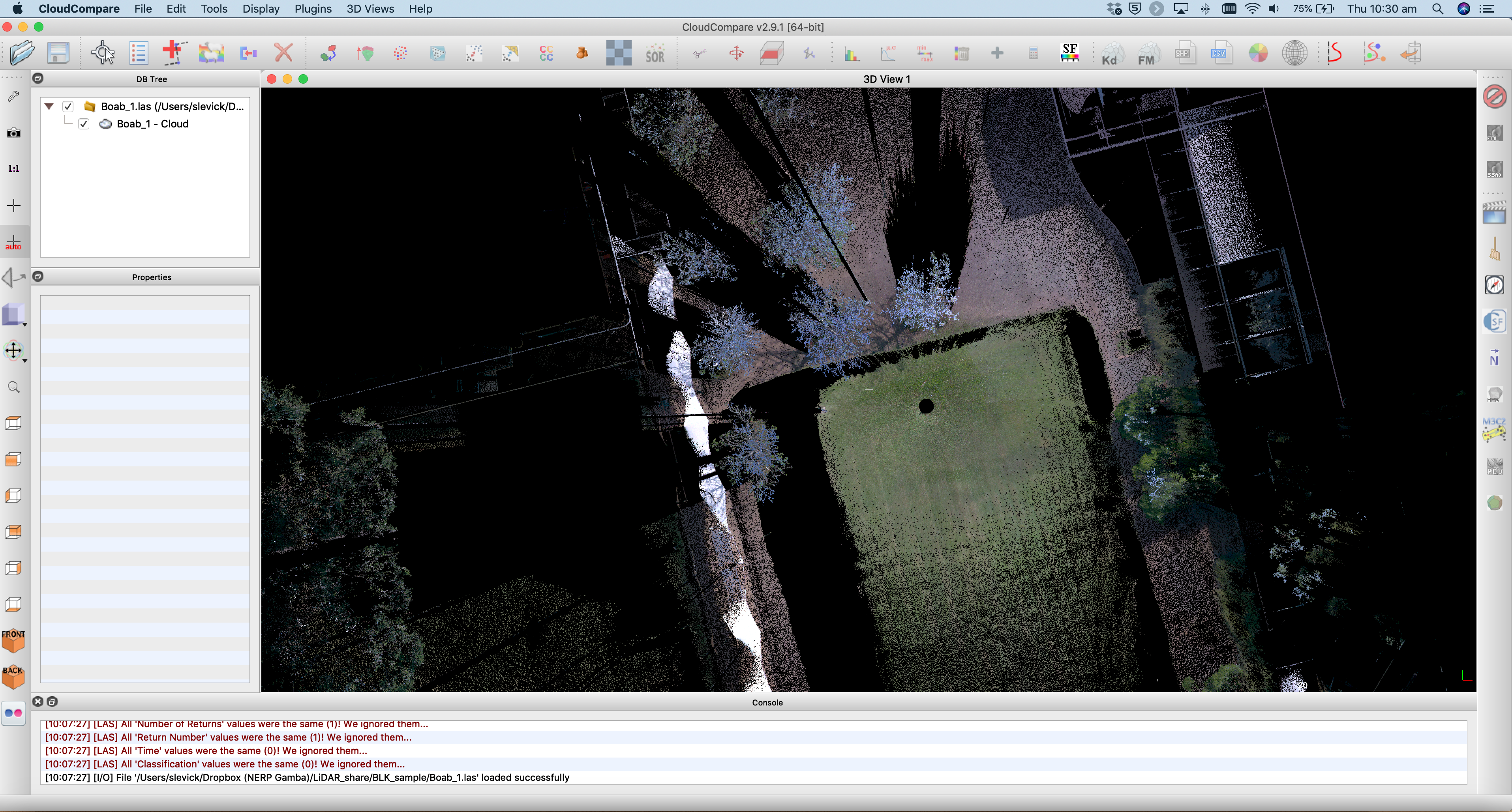The height and width of the screenshot is (812, 1512).
Task: Select the Boab_1 - Cloud tree item
Action: tap(153, 124)
